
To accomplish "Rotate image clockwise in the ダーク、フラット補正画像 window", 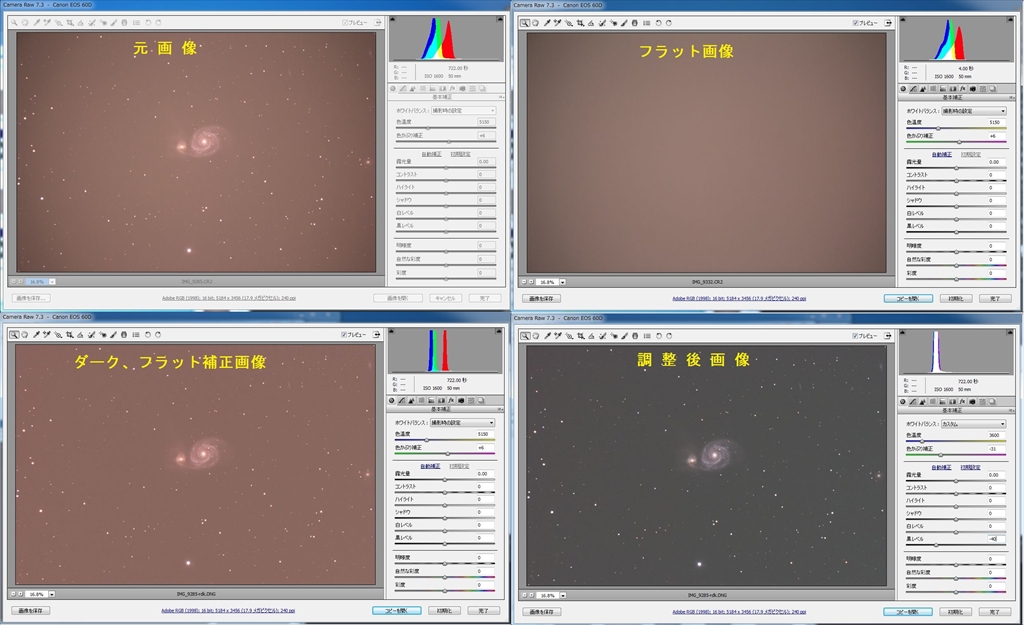I will (x=157, y=335).
